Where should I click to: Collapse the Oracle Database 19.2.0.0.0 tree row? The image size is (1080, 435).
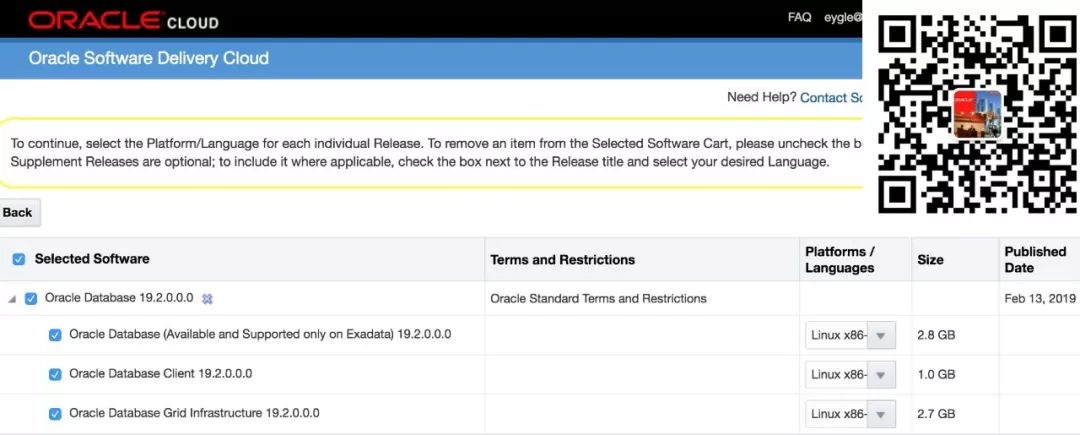[x=12, y=298]
